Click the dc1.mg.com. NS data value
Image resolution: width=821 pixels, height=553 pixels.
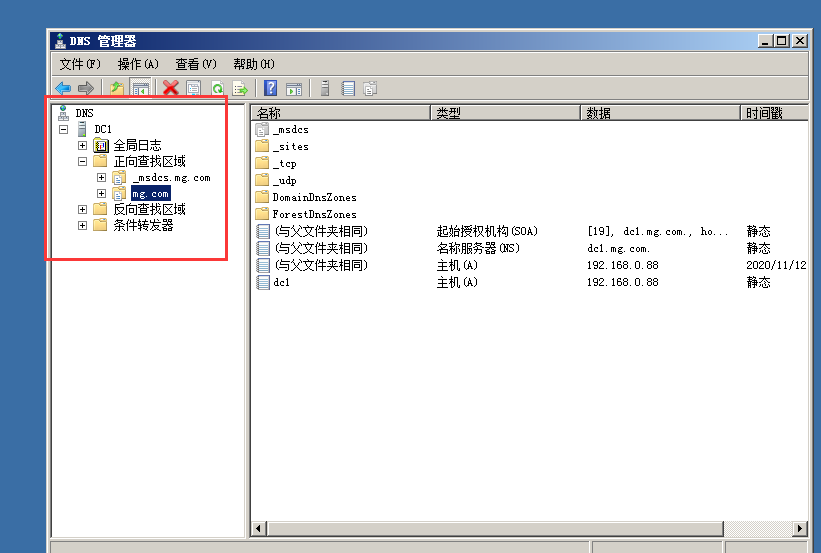tap(618, 248)
